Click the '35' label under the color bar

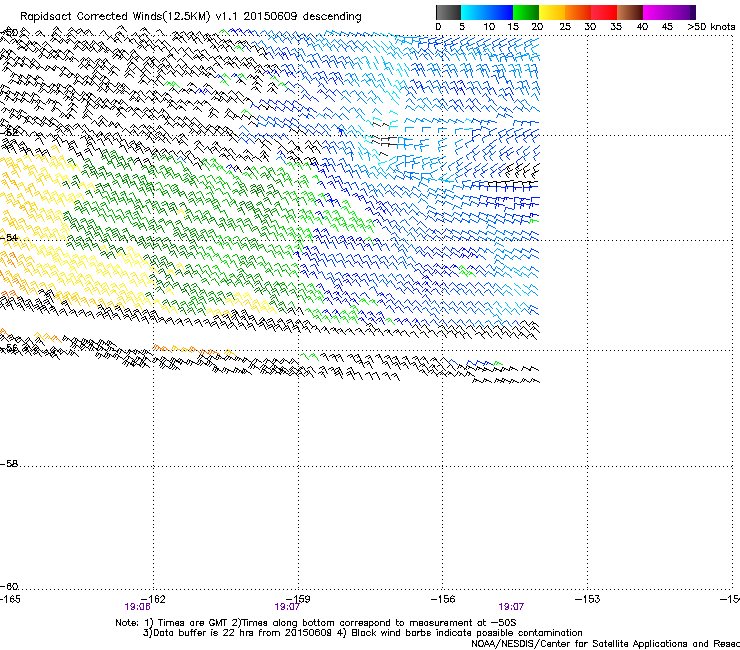point(616,27)
